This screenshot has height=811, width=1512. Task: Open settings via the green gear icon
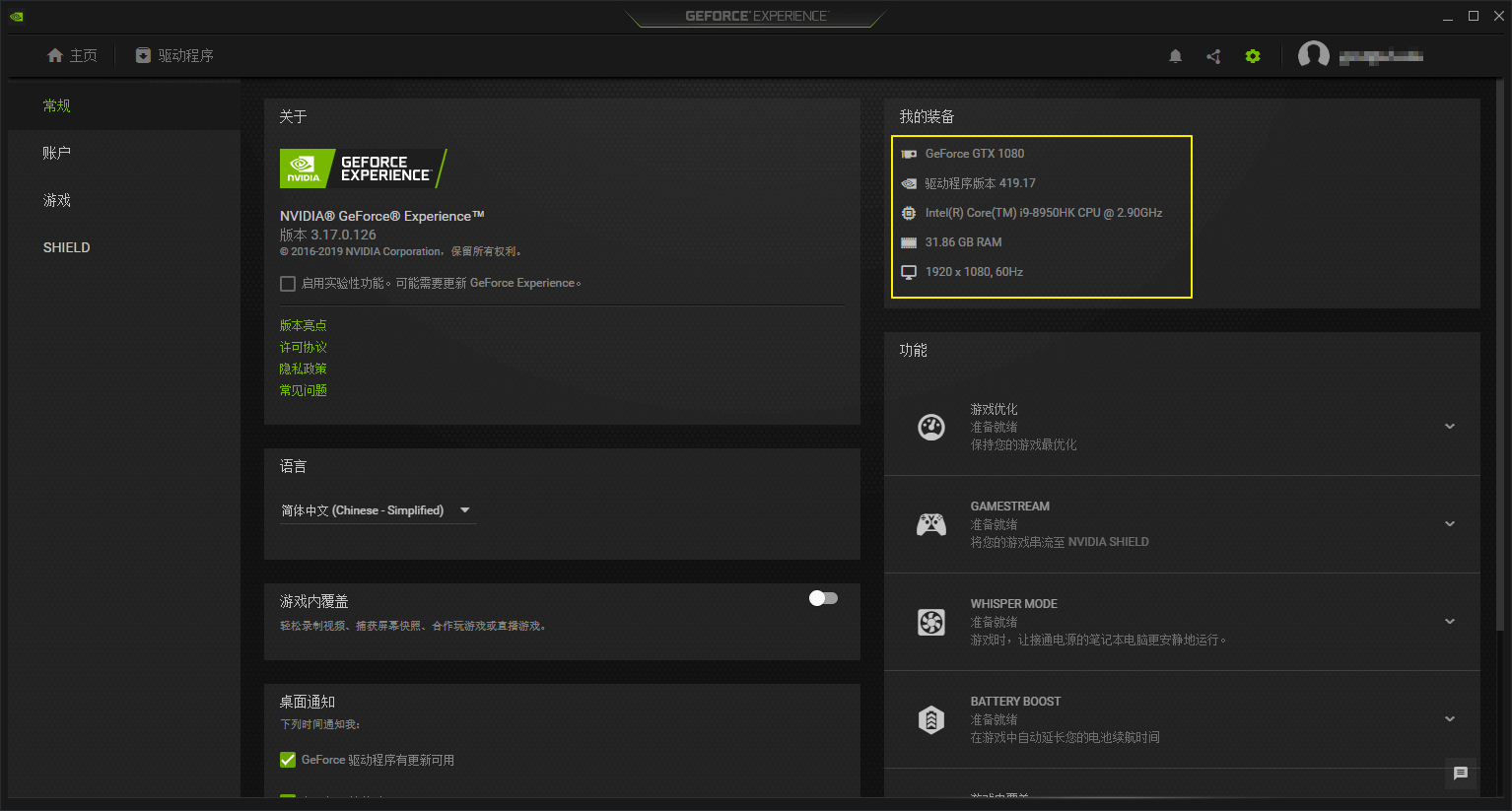(x=1253, y=56)
